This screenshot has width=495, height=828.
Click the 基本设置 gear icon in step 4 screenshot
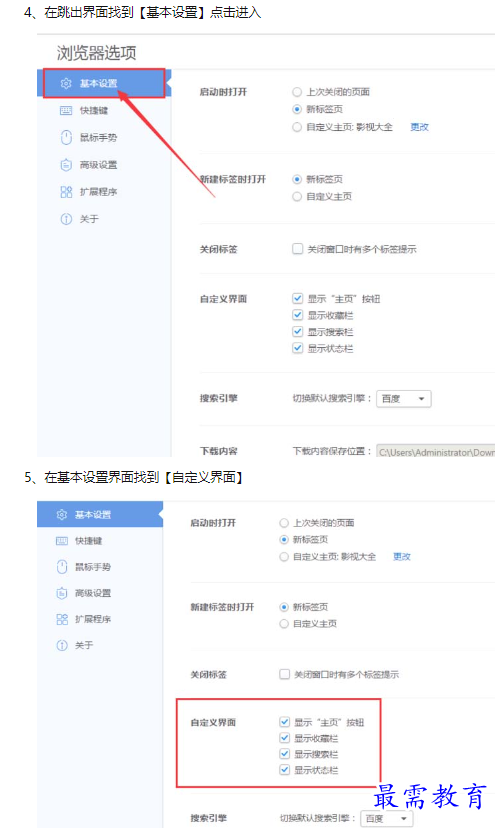point(66,83)
